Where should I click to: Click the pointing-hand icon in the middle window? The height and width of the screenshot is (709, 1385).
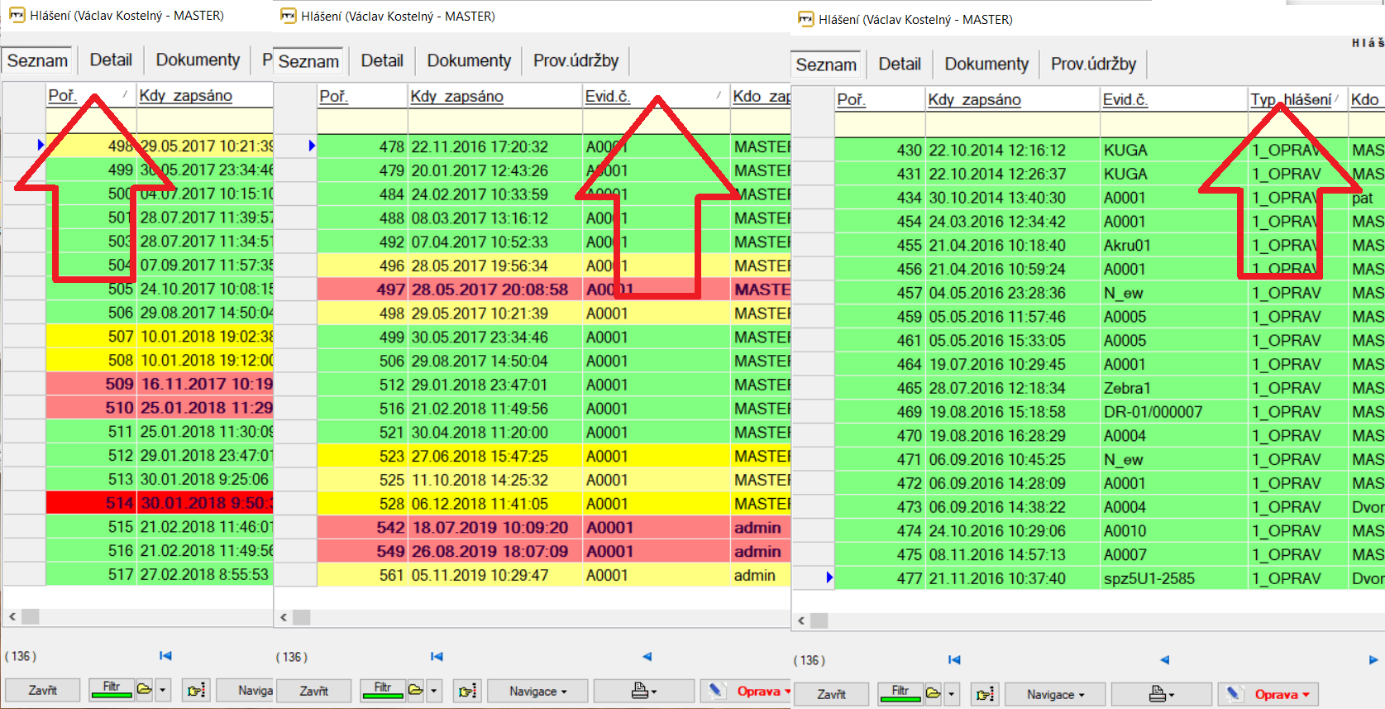tap(466, 691)
